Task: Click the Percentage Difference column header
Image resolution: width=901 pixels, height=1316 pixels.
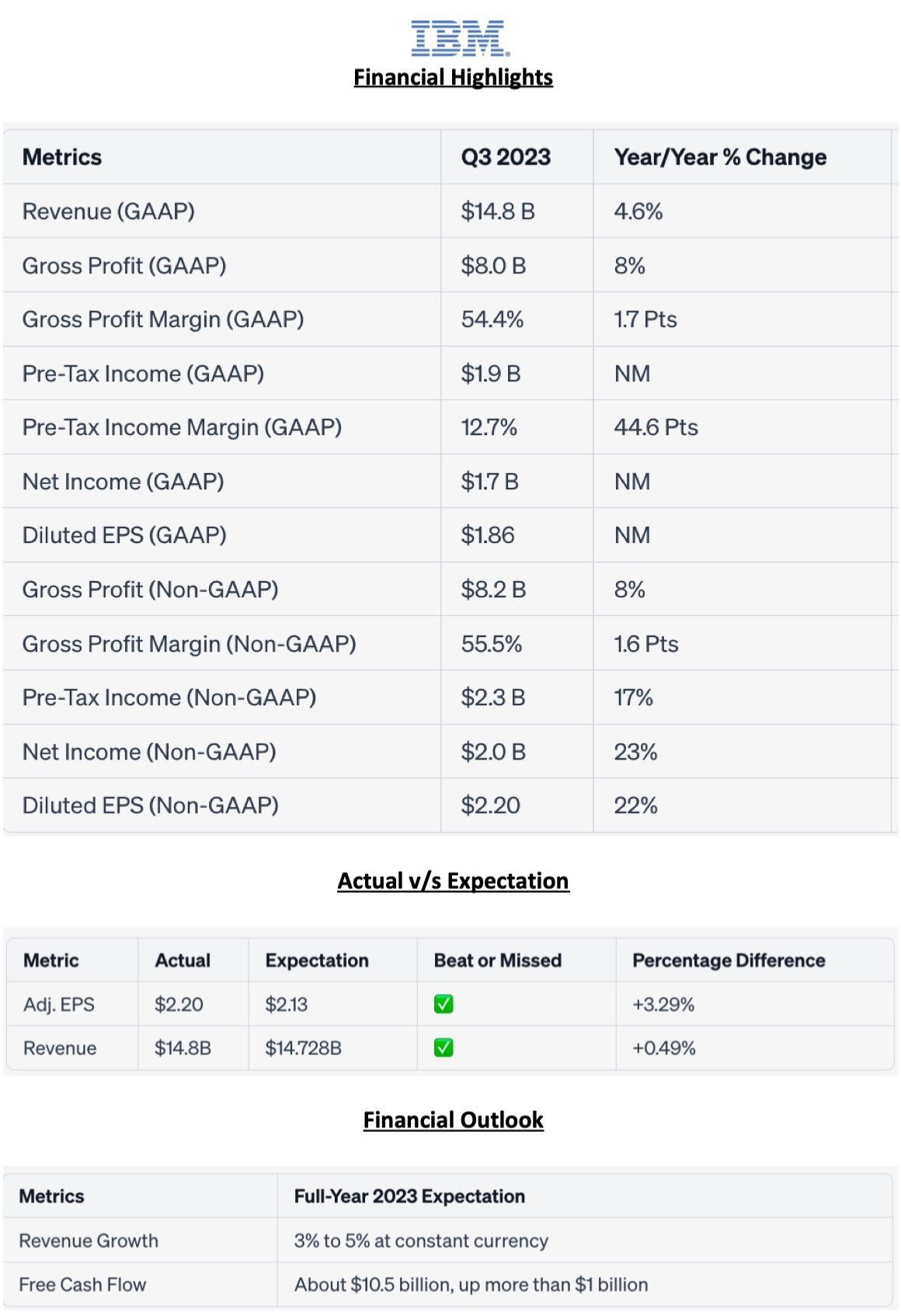Action: pos(729,961)
